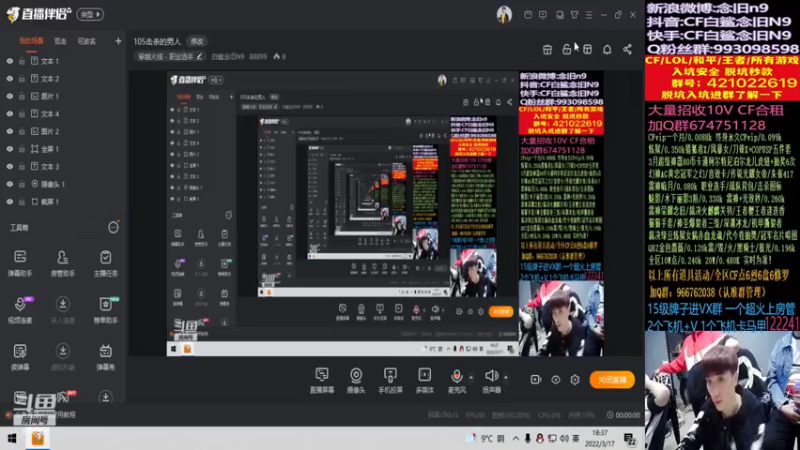Expand the speaker options arrow
Image resolution: width=800 pixels, height=450 pixels.
pyautogui.click(x=506, y=378)
